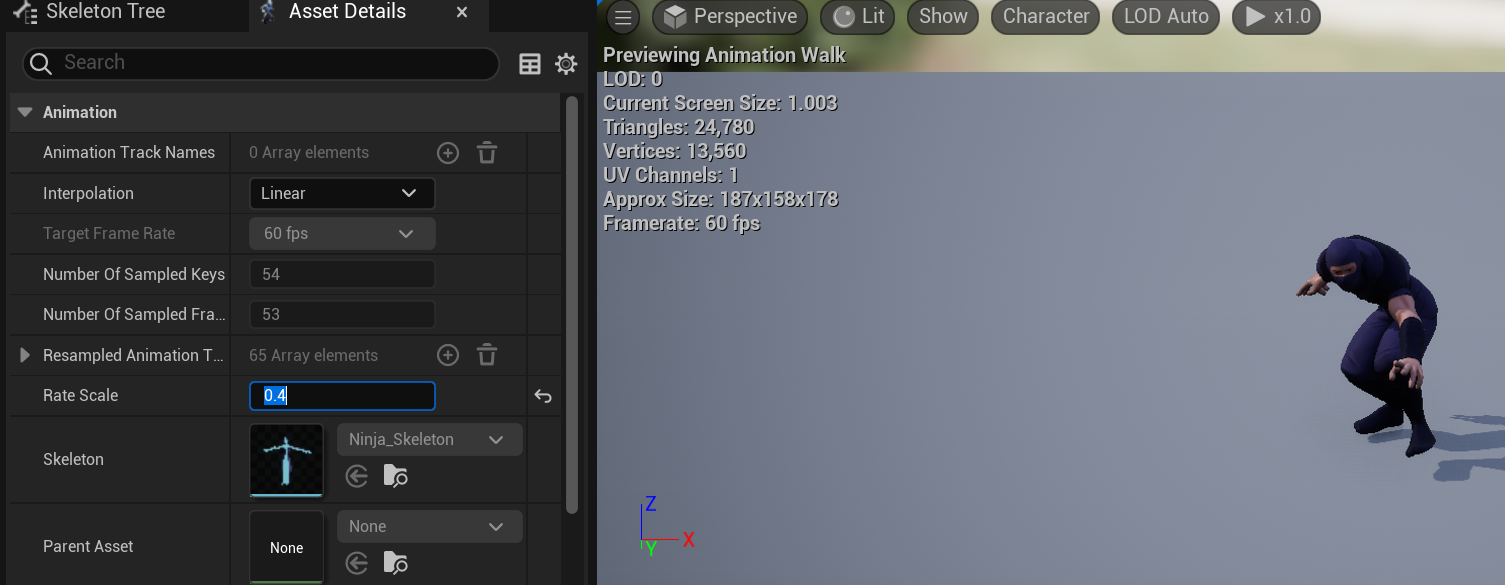
Task: Switch to the Skeleton Tree tab
Action: pos(90,13)
